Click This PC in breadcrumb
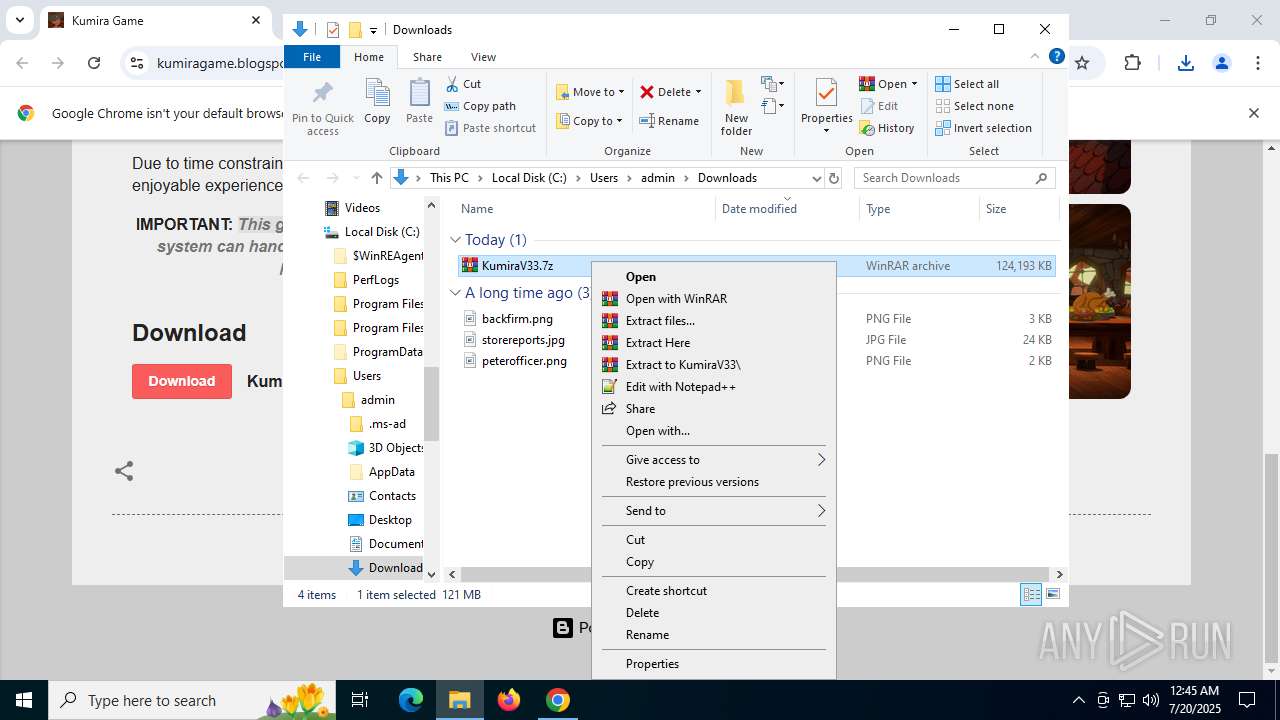1280x720 pixels. pyautogui.click(x=449, y=178)
